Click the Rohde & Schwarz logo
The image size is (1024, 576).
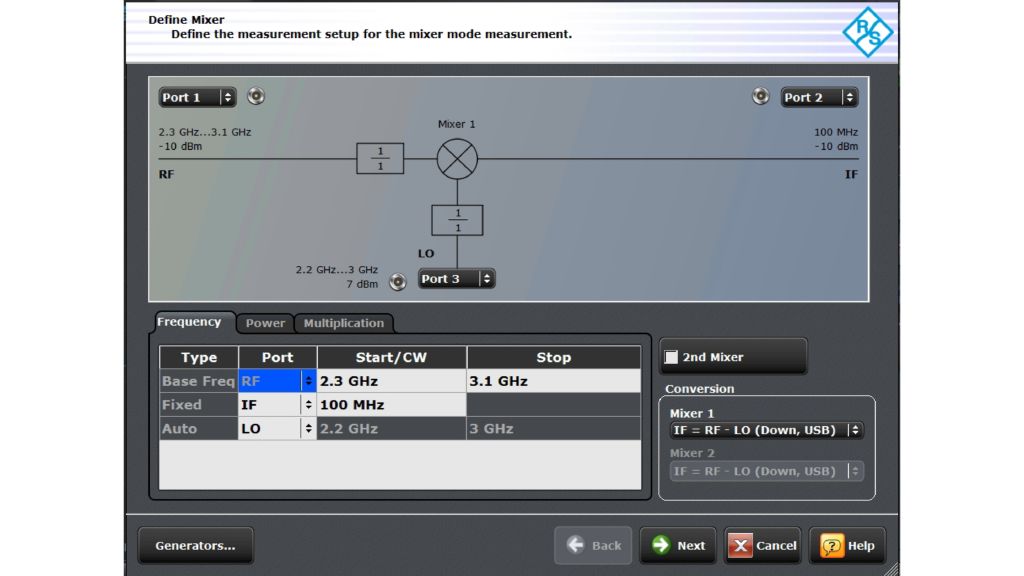tap(868, 33)
